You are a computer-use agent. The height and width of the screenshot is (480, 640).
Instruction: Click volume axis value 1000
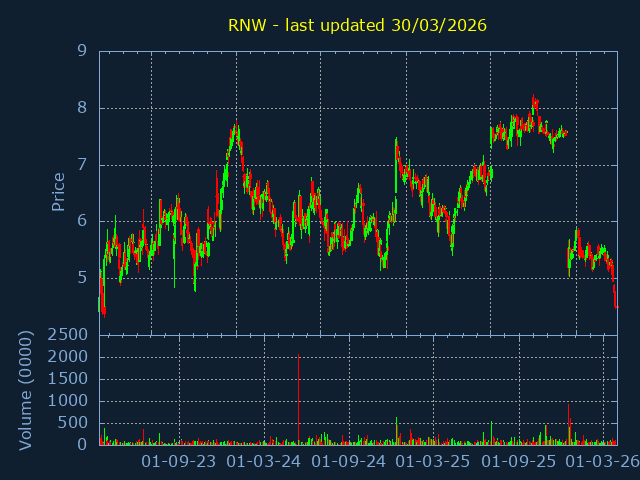[x=67, y=401]
